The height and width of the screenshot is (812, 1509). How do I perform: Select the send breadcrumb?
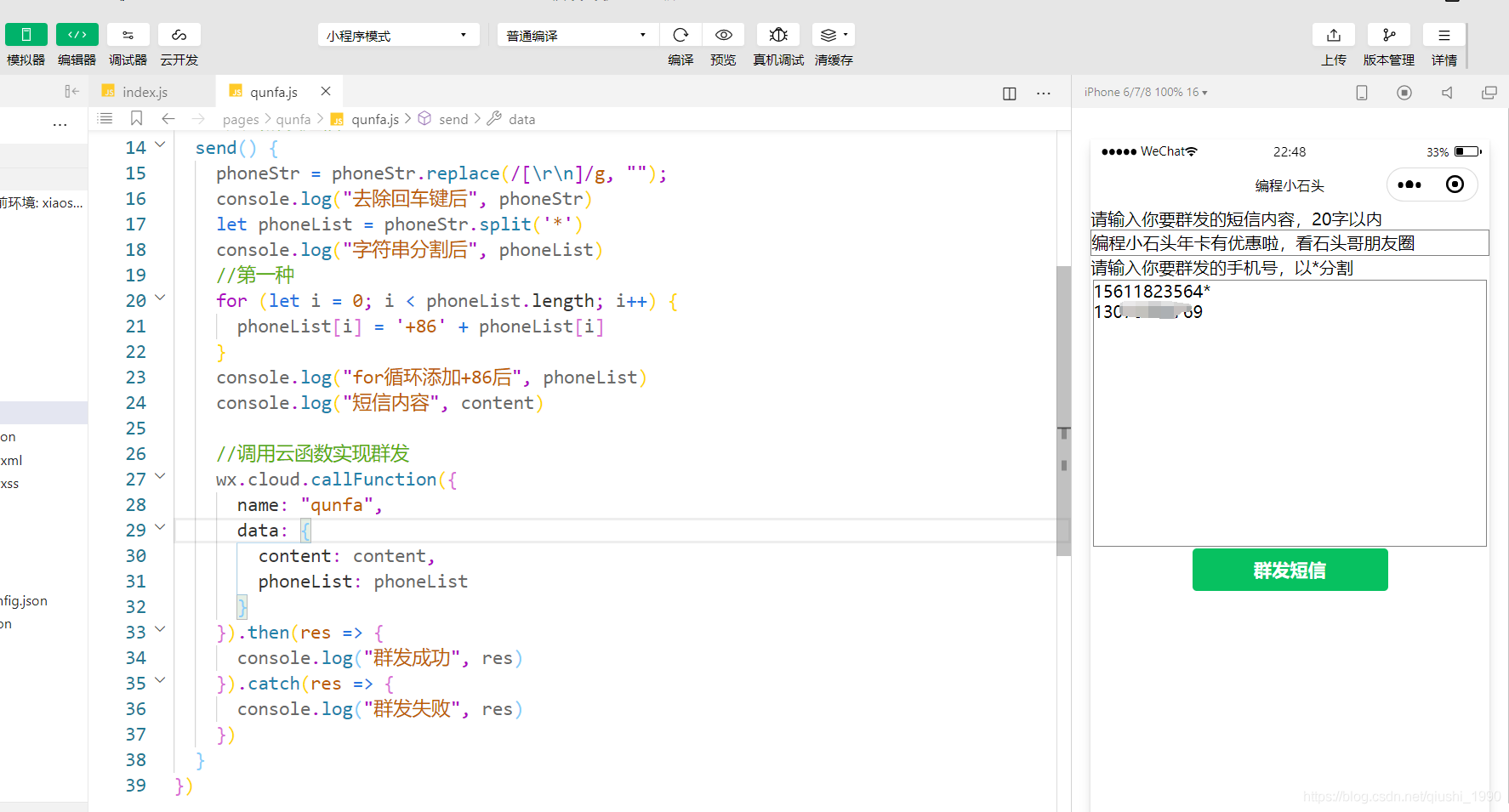pos(453,120)
